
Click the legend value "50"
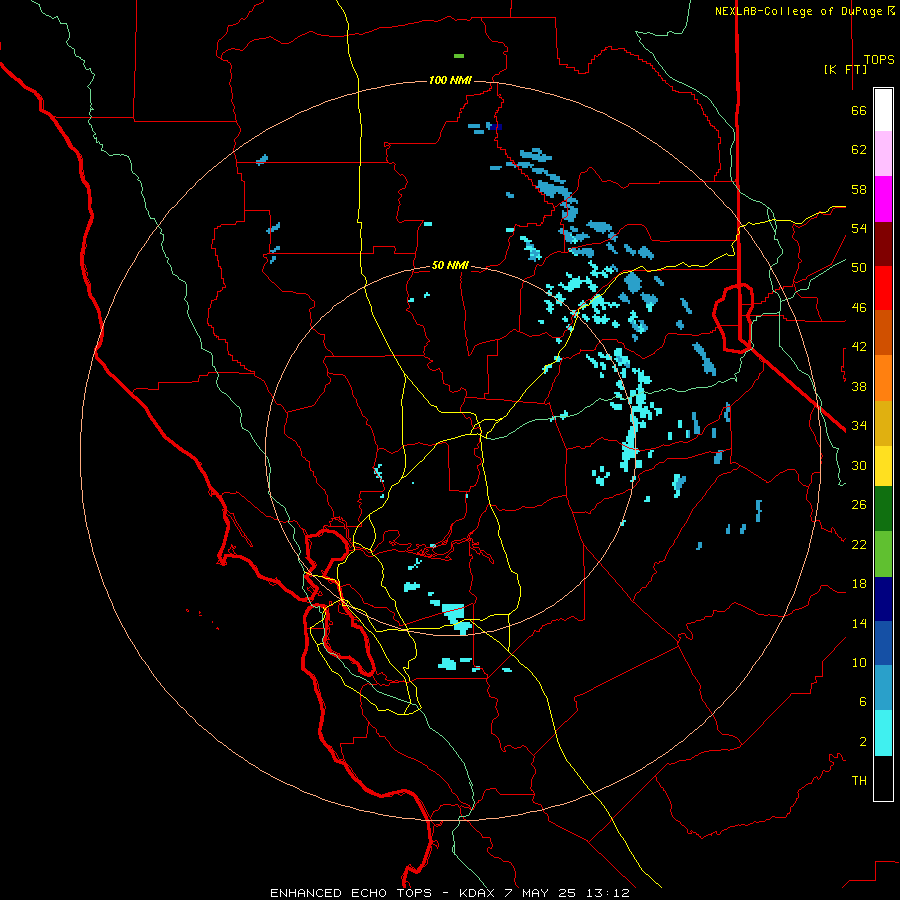click(859, 268)
